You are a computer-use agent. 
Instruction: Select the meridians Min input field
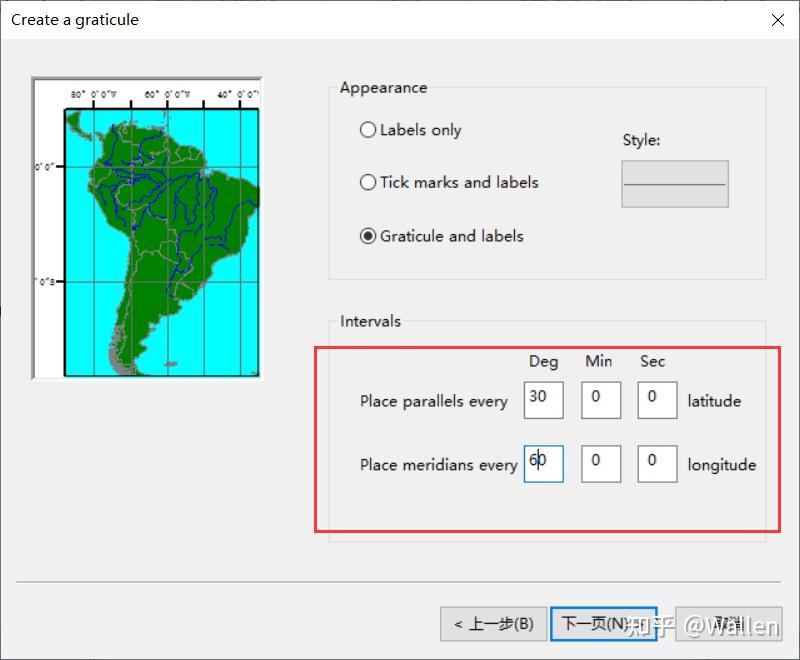click(x=600, y=463)
